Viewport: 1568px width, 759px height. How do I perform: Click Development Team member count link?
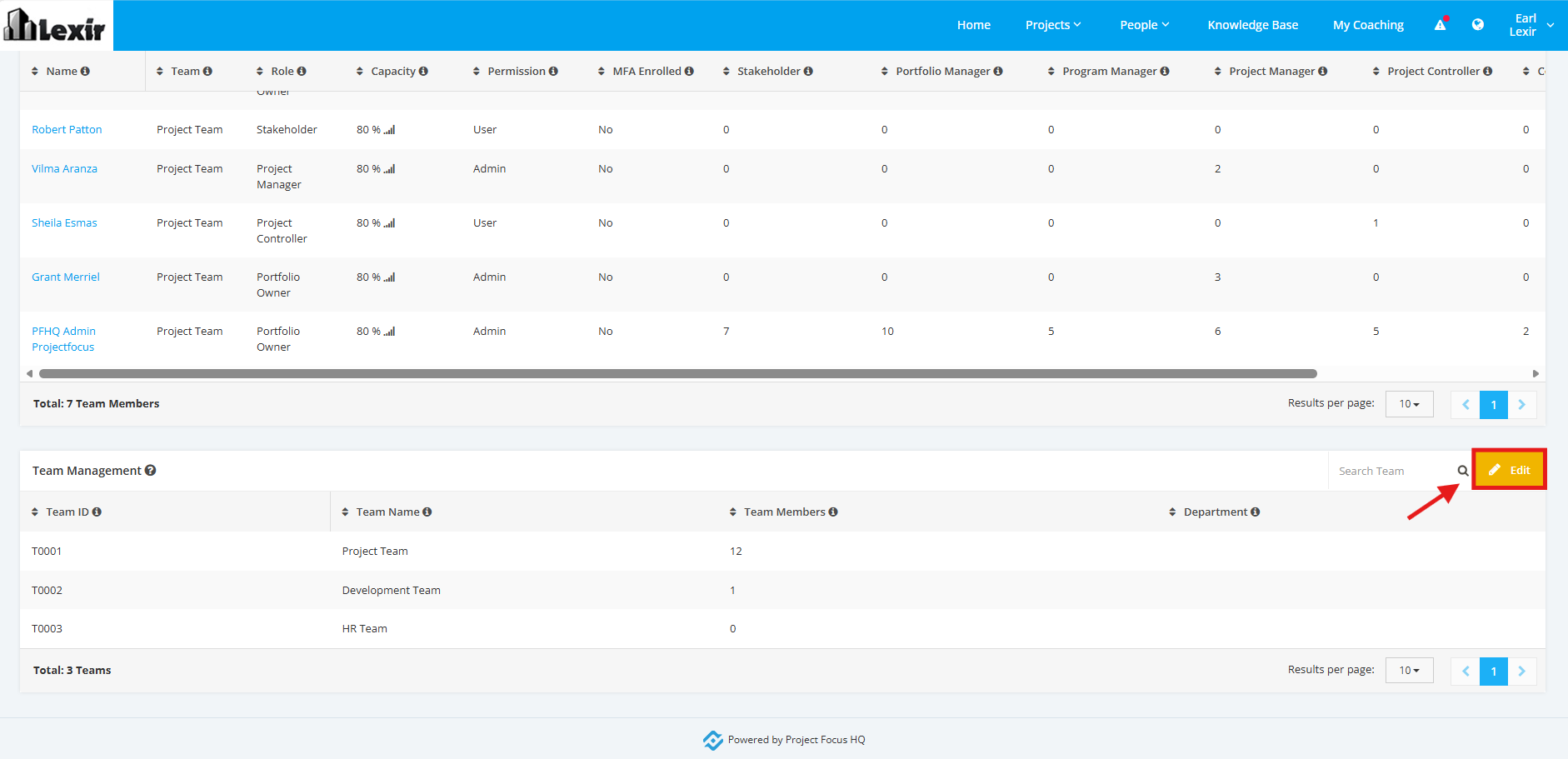coord(733,591)
